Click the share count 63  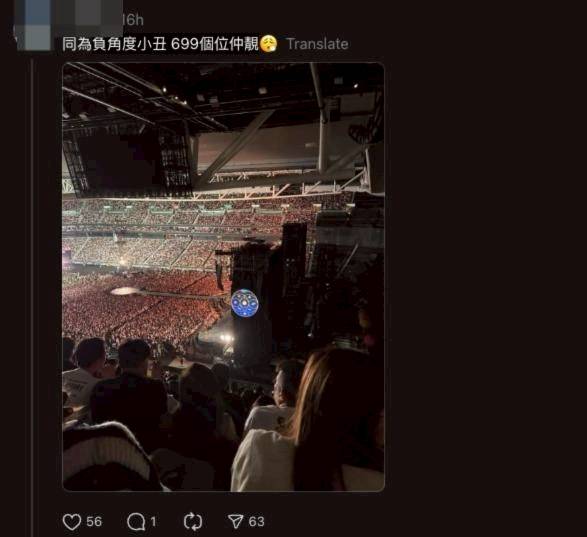click(x=256, y=522)
